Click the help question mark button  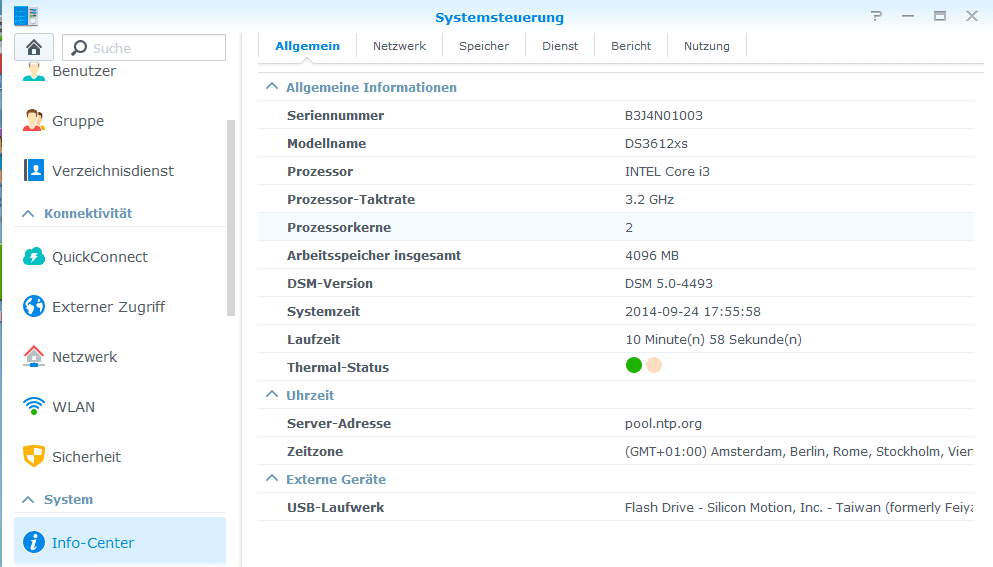coord(877,17)
